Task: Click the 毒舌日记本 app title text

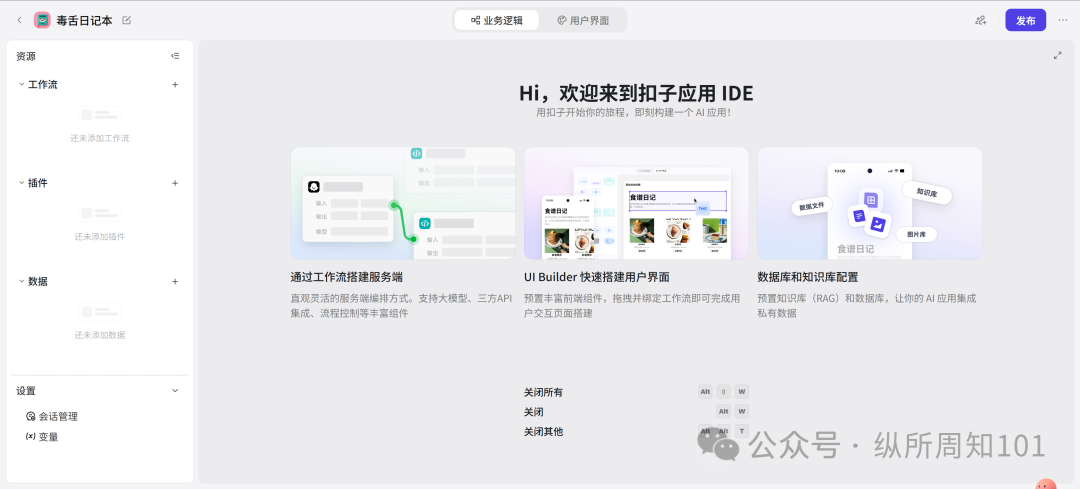Action: [x=84, y=21]
